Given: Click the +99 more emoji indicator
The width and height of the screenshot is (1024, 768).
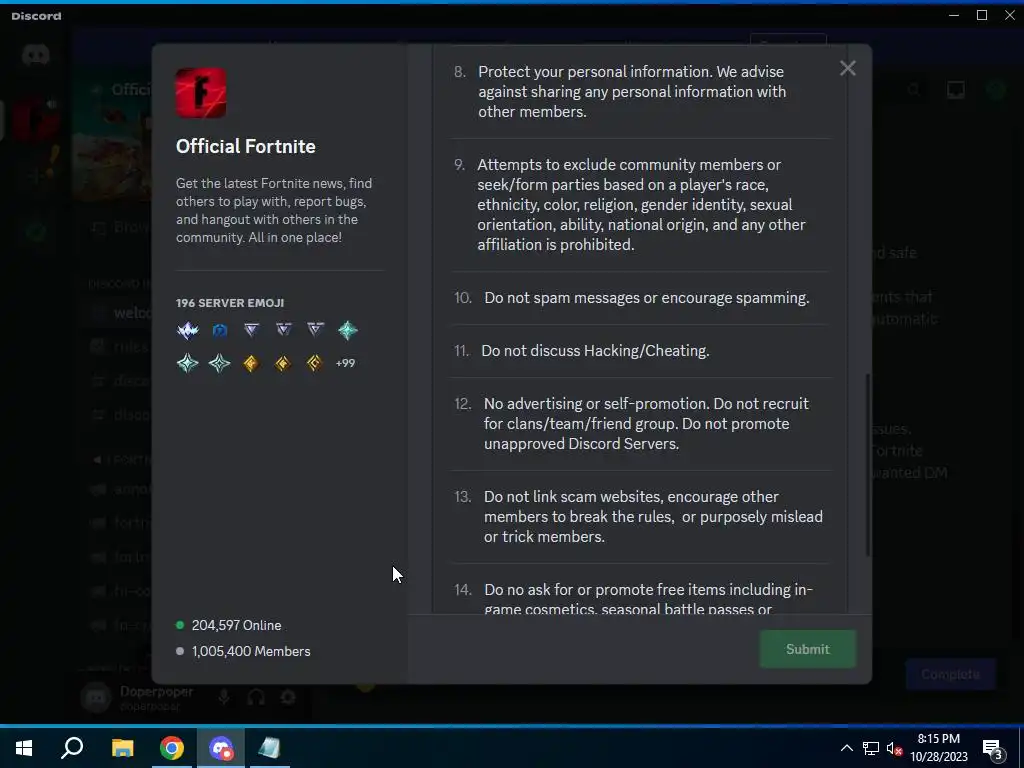Looking at the screenshot, I should [345, 363].
